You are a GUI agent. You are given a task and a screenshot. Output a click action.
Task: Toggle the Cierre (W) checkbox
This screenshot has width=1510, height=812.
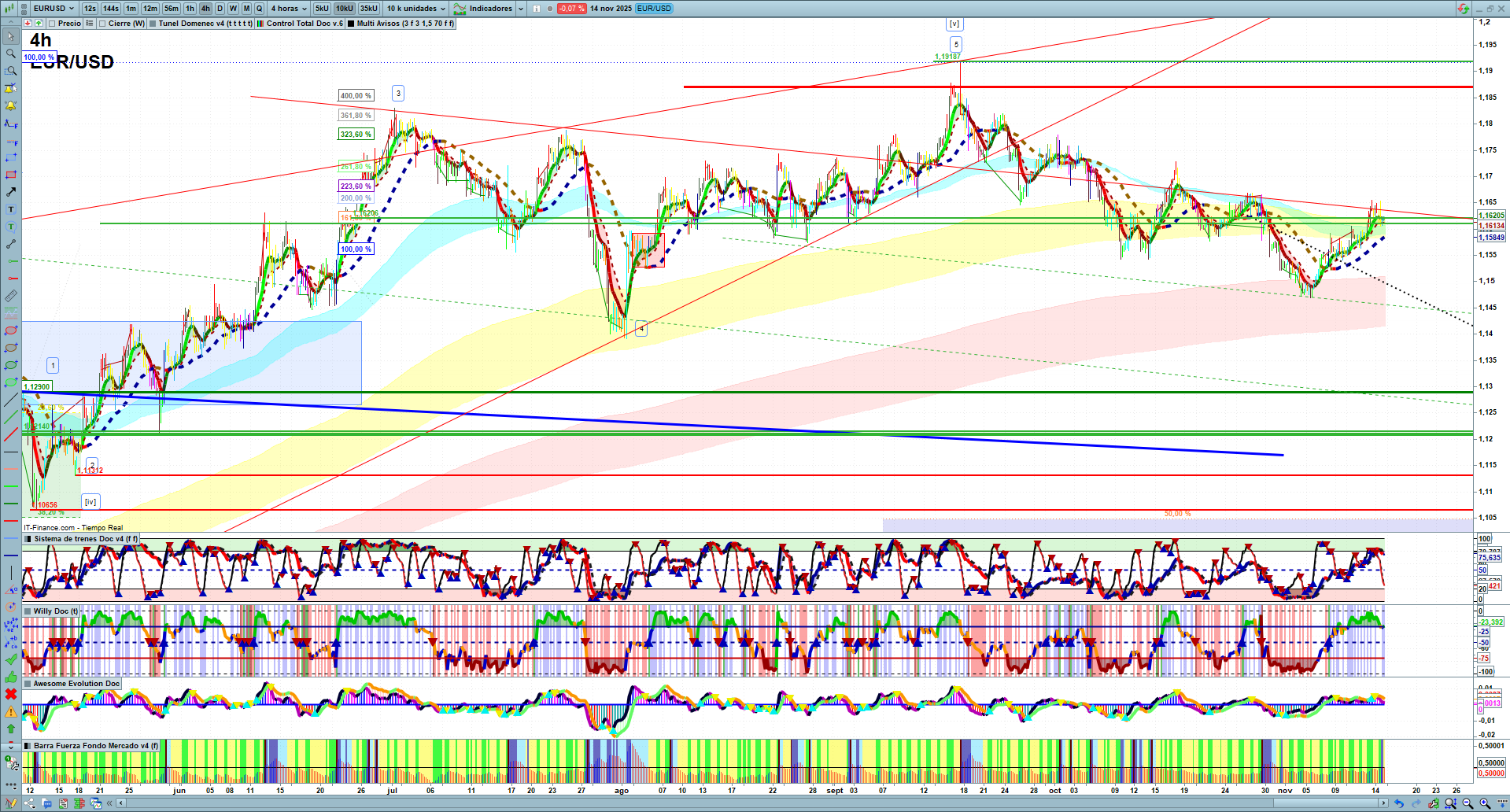(x=102, y=24)
